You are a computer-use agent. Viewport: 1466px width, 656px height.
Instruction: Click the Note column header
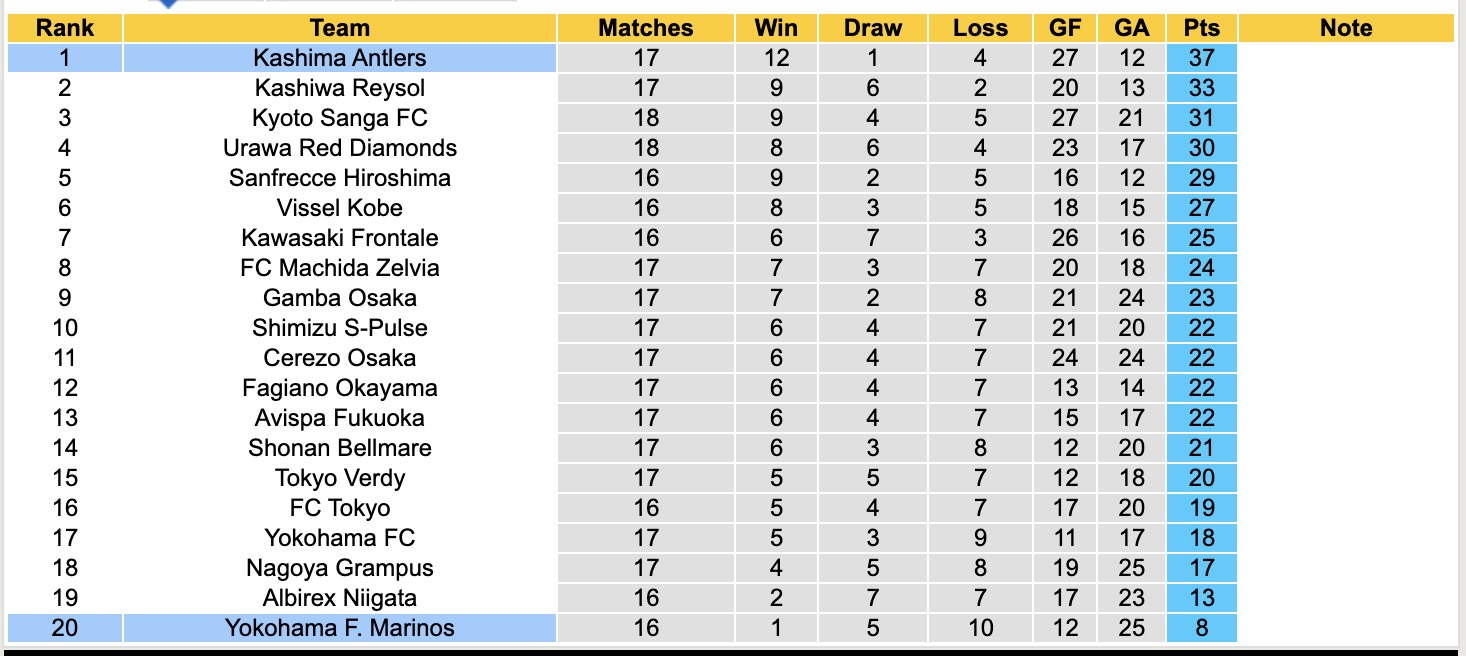click(x=1346, y=28)
